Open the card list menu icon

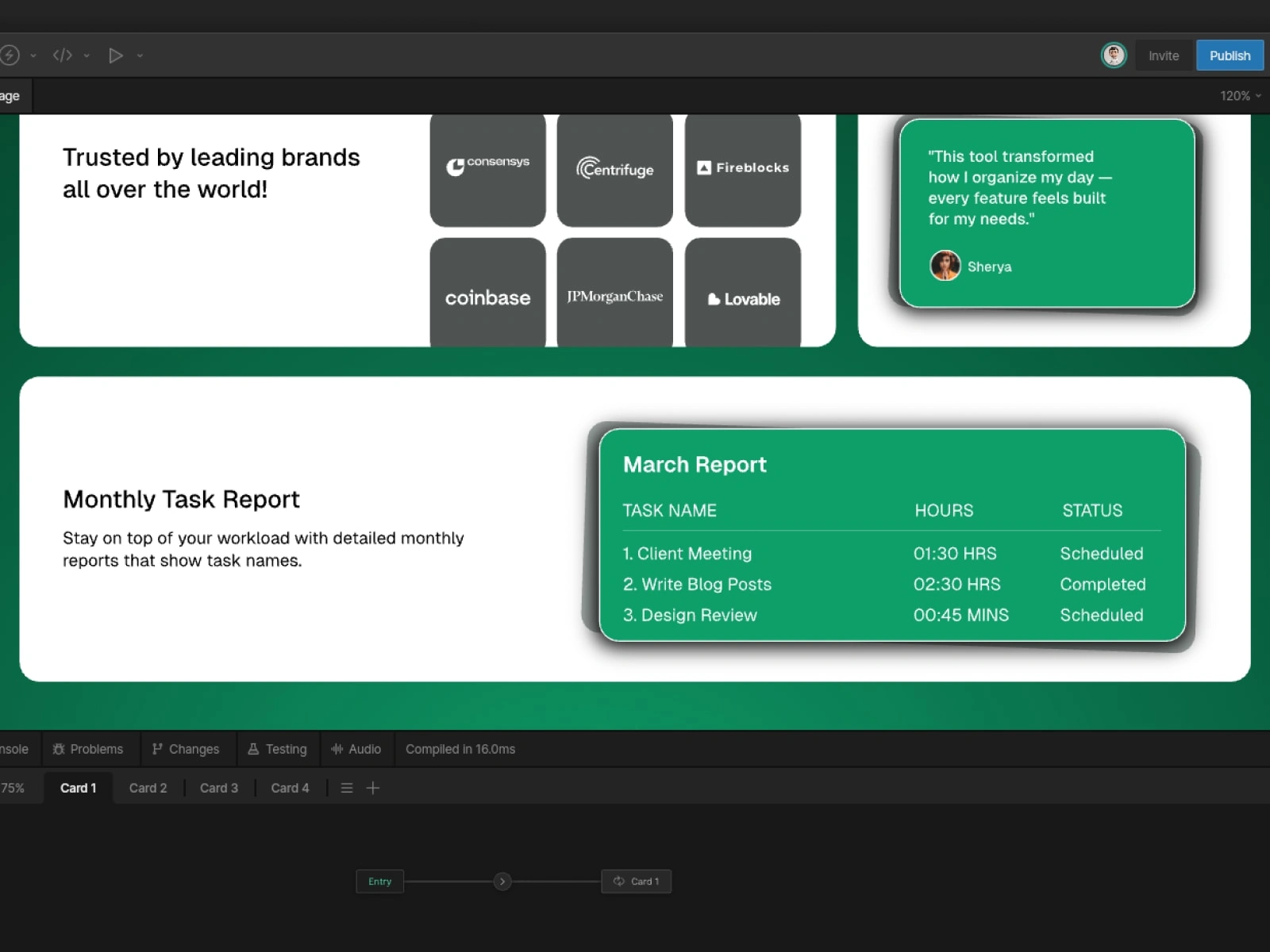point(347,788)
